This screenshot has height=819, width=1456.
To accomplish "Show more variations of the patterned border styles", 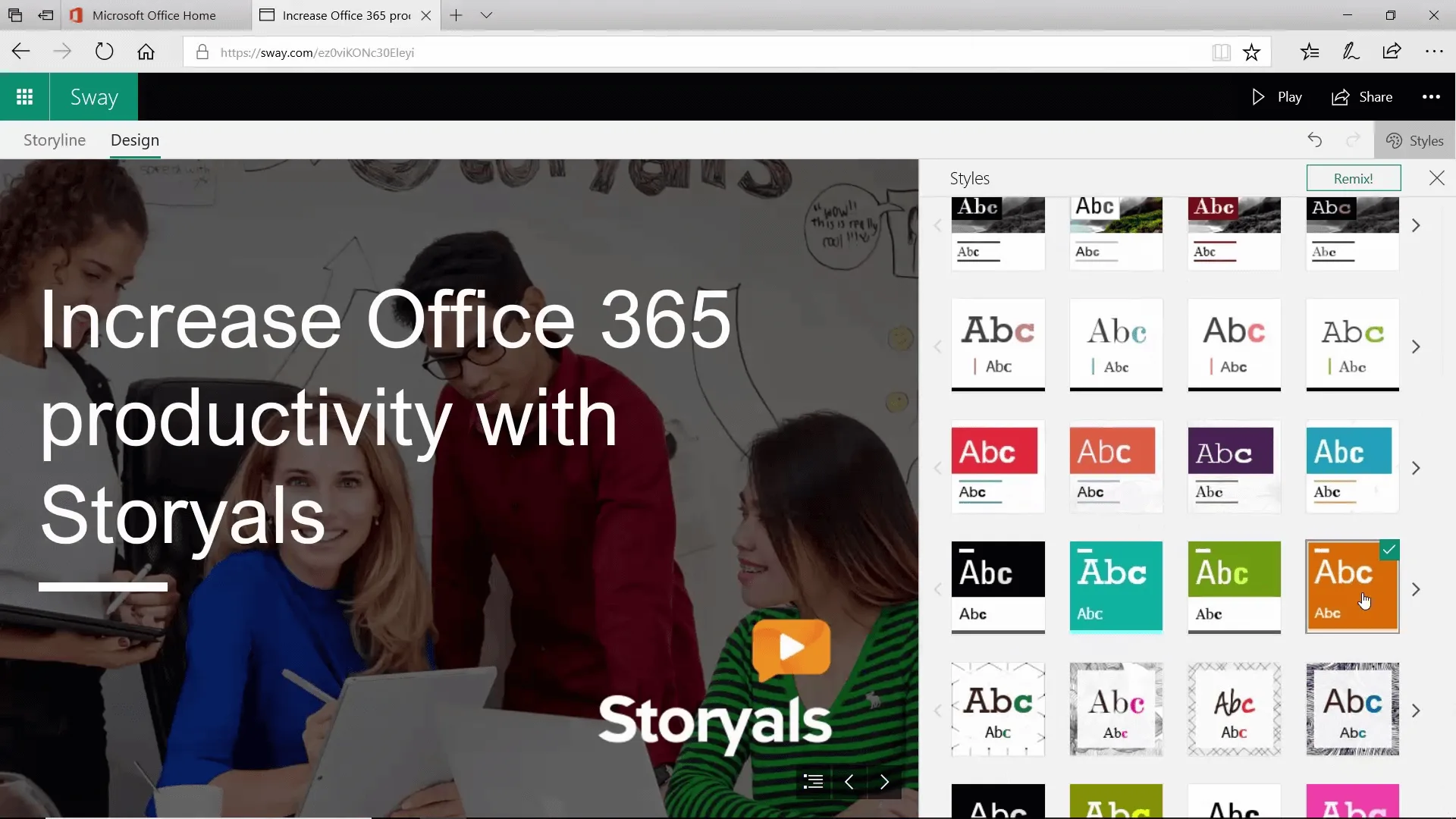I will pyautogui.click(x=1415, y=711).
